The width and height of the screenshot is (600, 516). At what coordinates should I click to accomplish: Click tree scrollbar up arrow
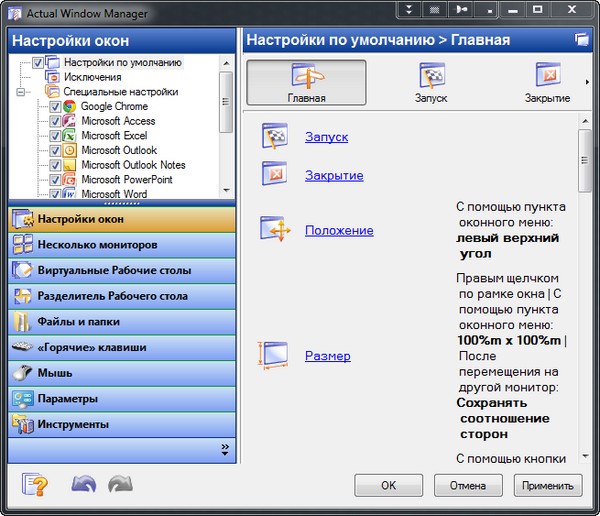click(x=226, y=63)
